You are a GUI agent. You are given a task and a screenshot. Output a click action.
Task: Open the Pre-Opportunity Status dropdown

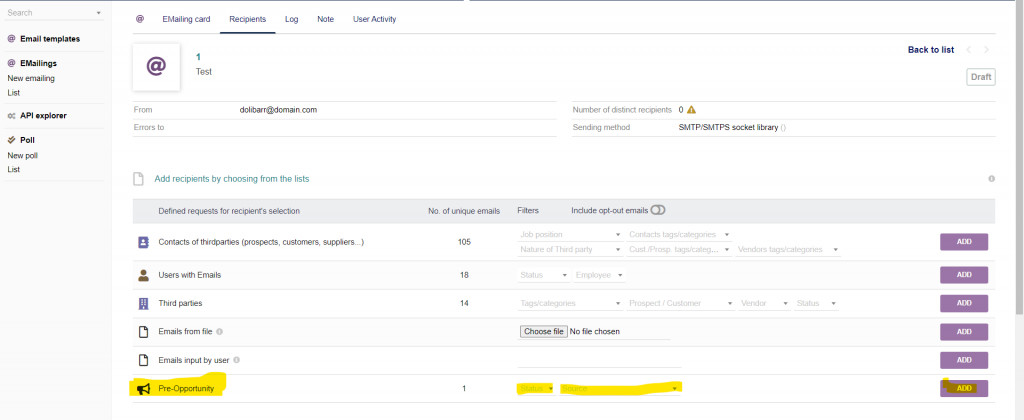tap(536, 389)
